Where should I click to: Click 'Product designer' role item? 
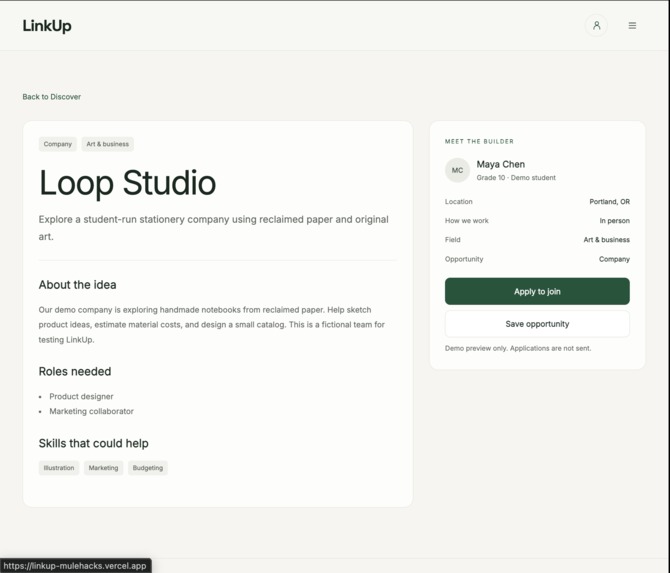[x=81, y=397]
